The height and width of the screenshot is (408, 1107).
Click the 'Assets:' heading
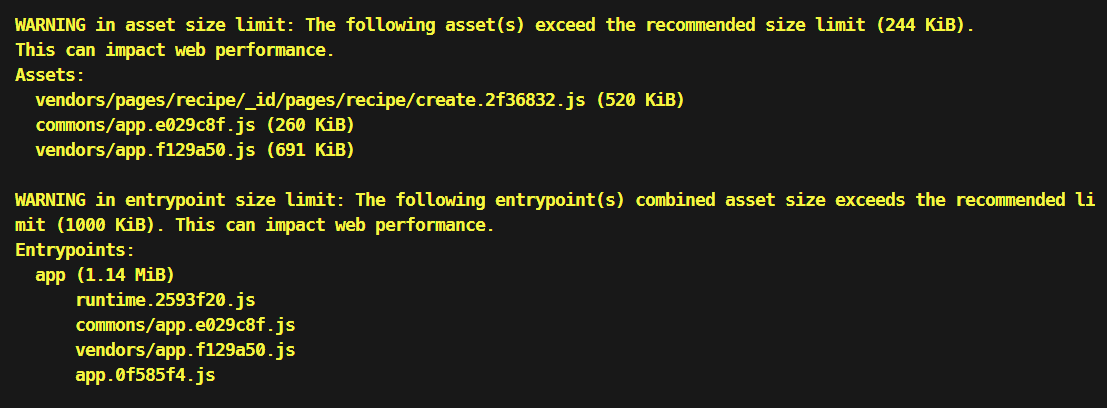50,74
